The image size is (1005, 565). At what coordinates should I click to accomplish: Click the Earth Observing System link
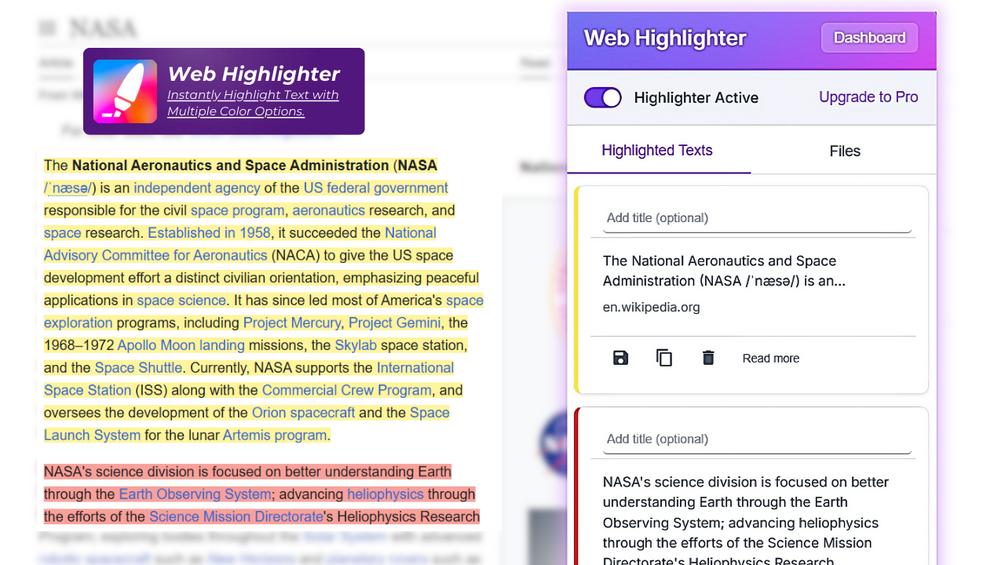[x=195, y=495]
